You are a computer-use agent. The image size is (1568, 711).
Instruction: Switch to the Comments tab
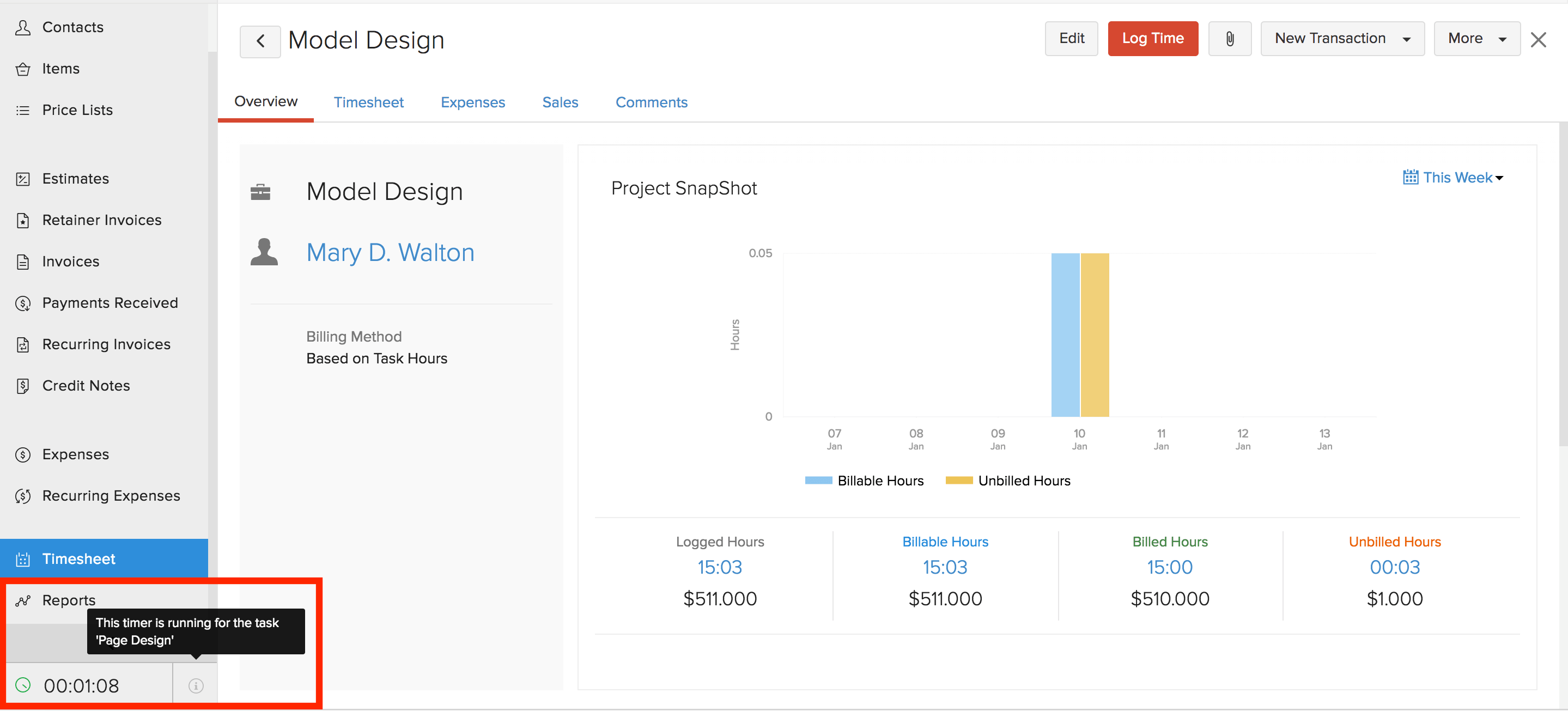pos(651,102)
